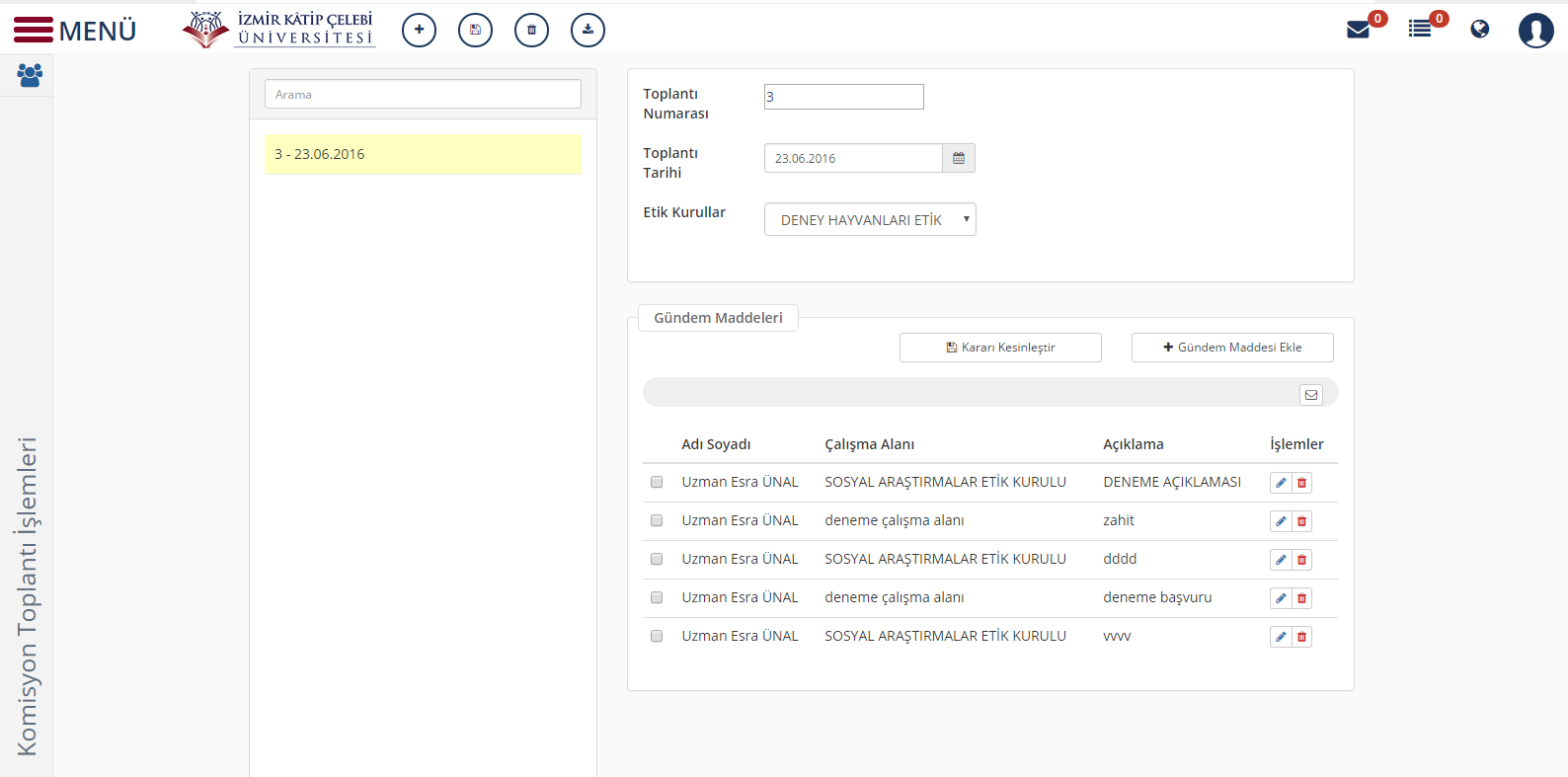This screenshot has height=777, width=1568.
Task: Click the plus (new record) toolbar icon
Action: point(419,30)
